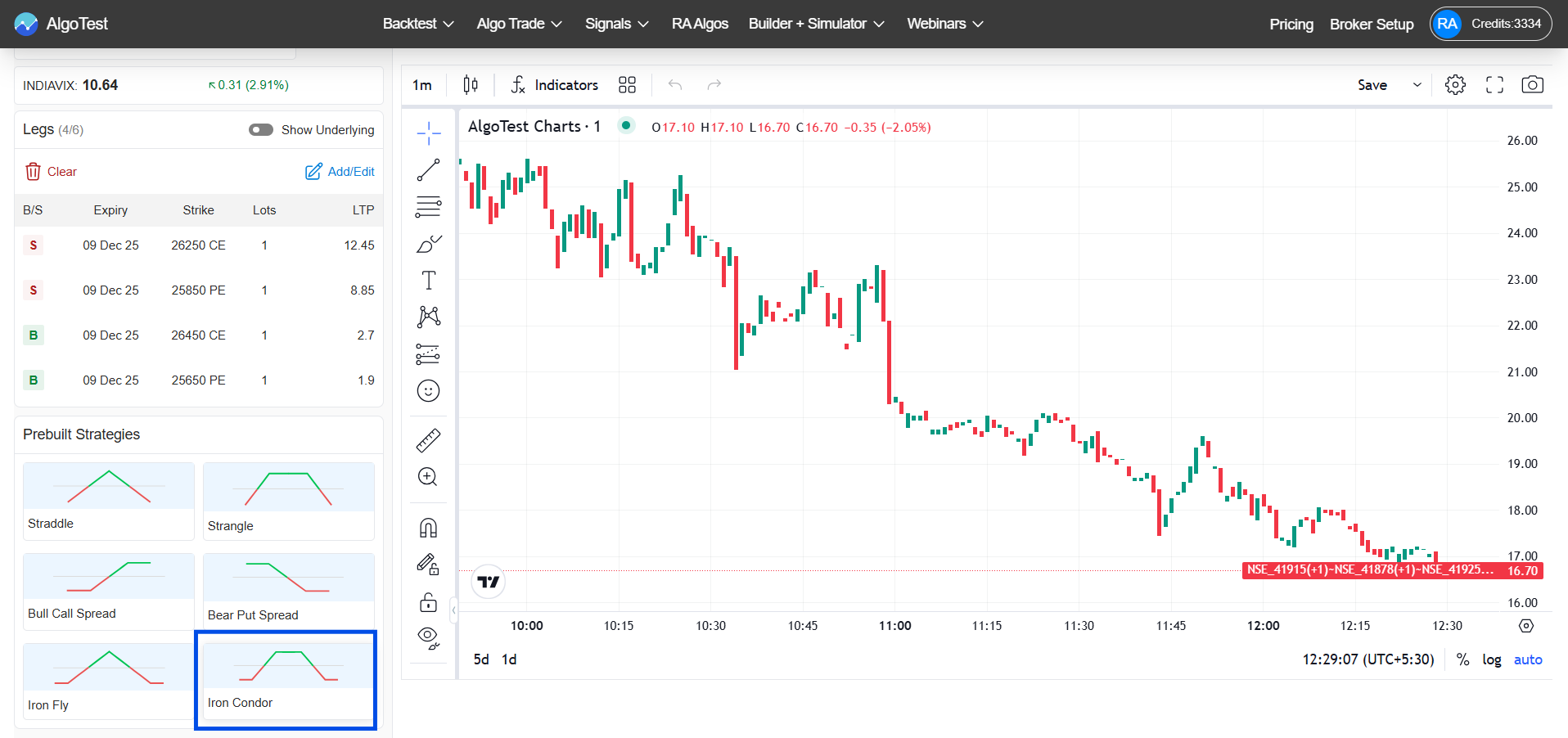Hide all drawings with the eye toggle

pos(428,638)
